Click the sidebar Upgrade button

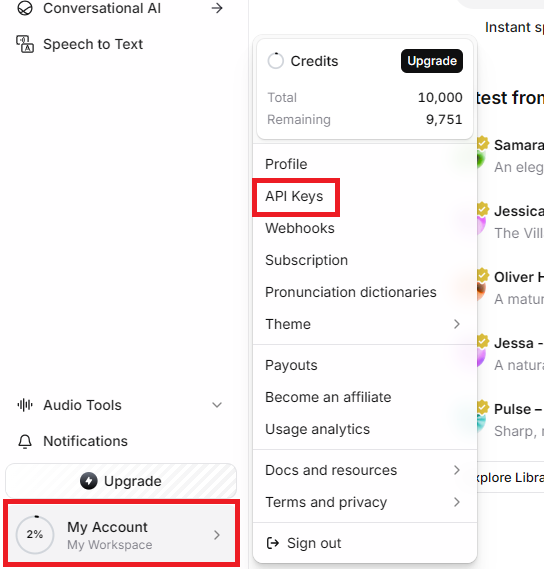(x=121, y=481)
